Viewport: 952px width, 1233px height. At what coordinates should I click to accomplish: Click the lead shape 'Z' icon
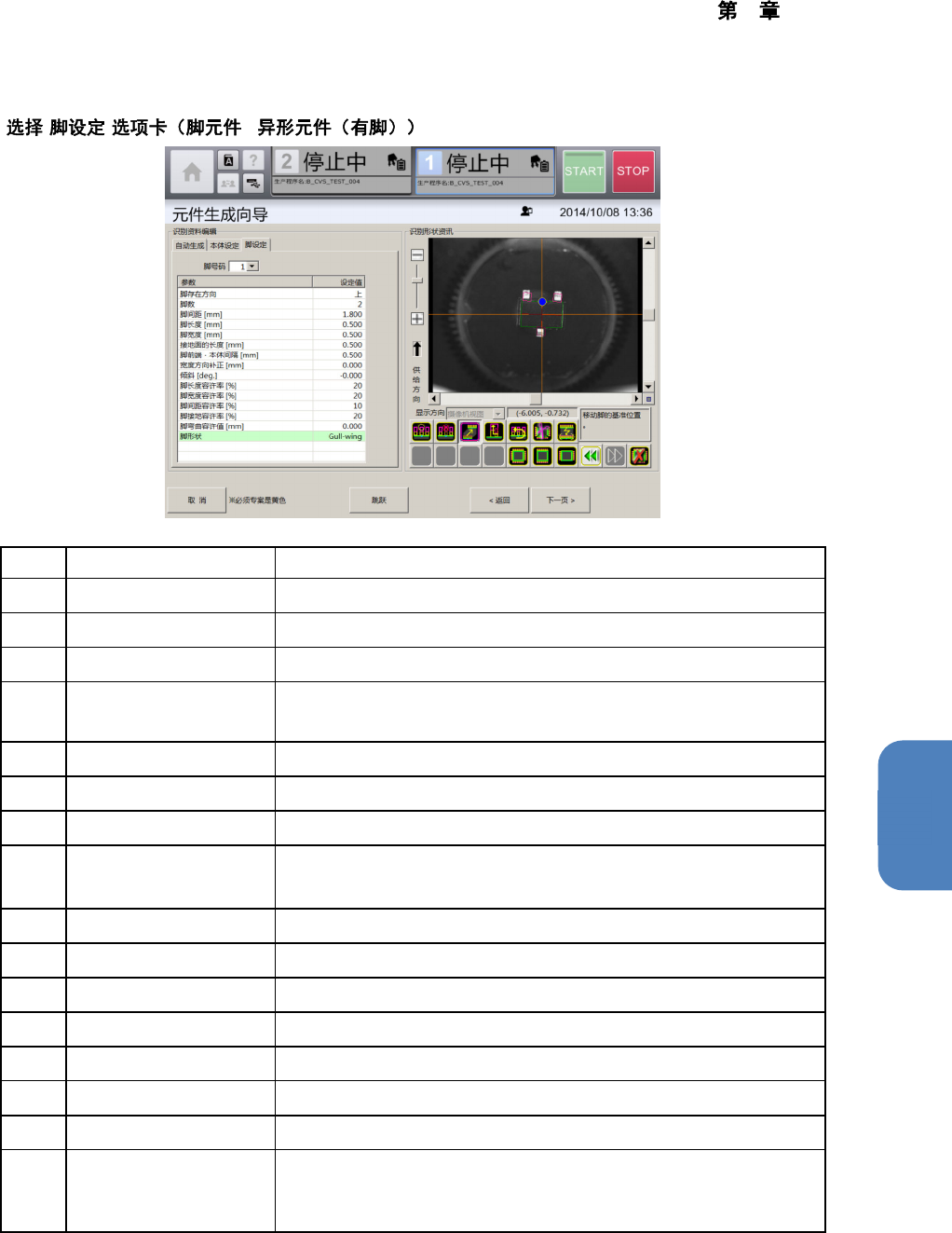tap(566, 432)
